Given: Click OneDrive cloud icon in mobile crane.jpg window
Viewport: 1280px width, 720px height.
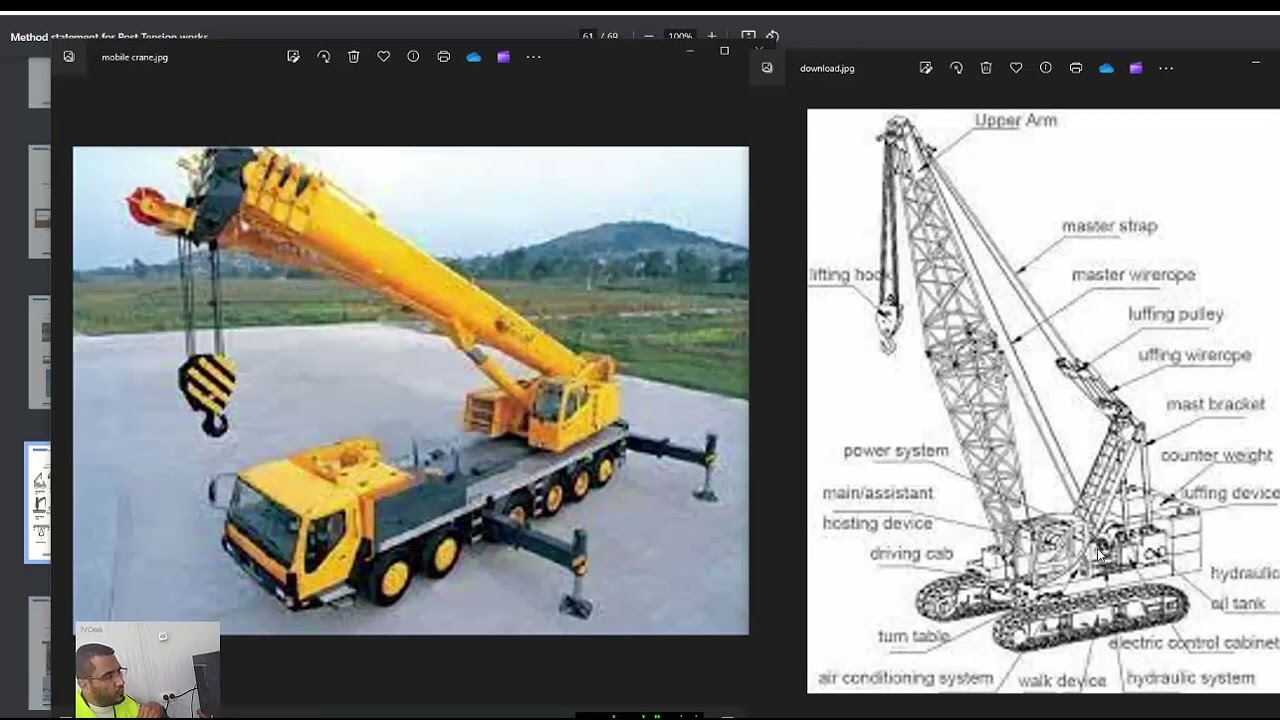Looking at the screenshot, I should coord(474,57).
